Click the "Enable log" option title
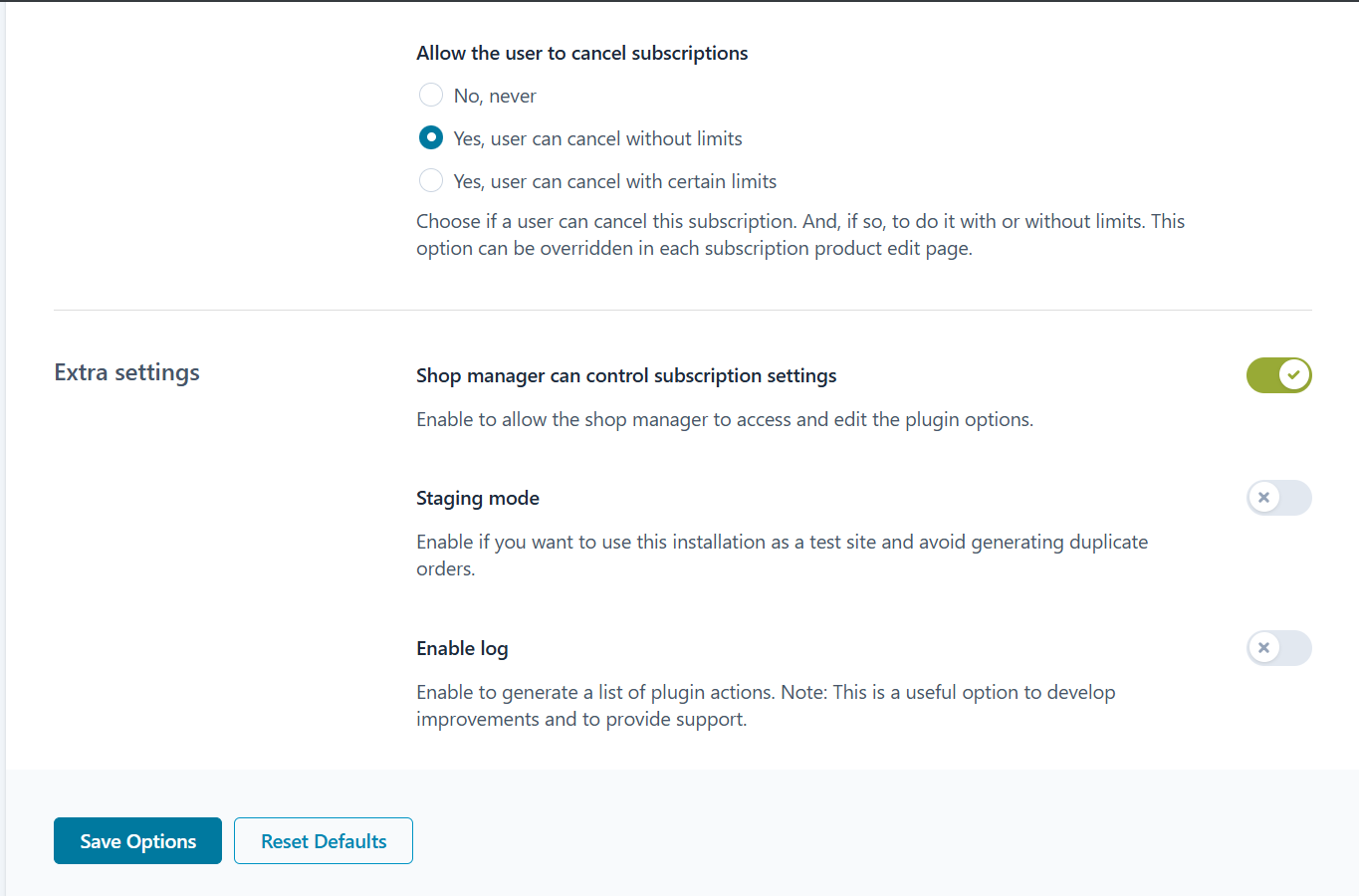Viewport: 1359px width, 896px height. point(462,649)
